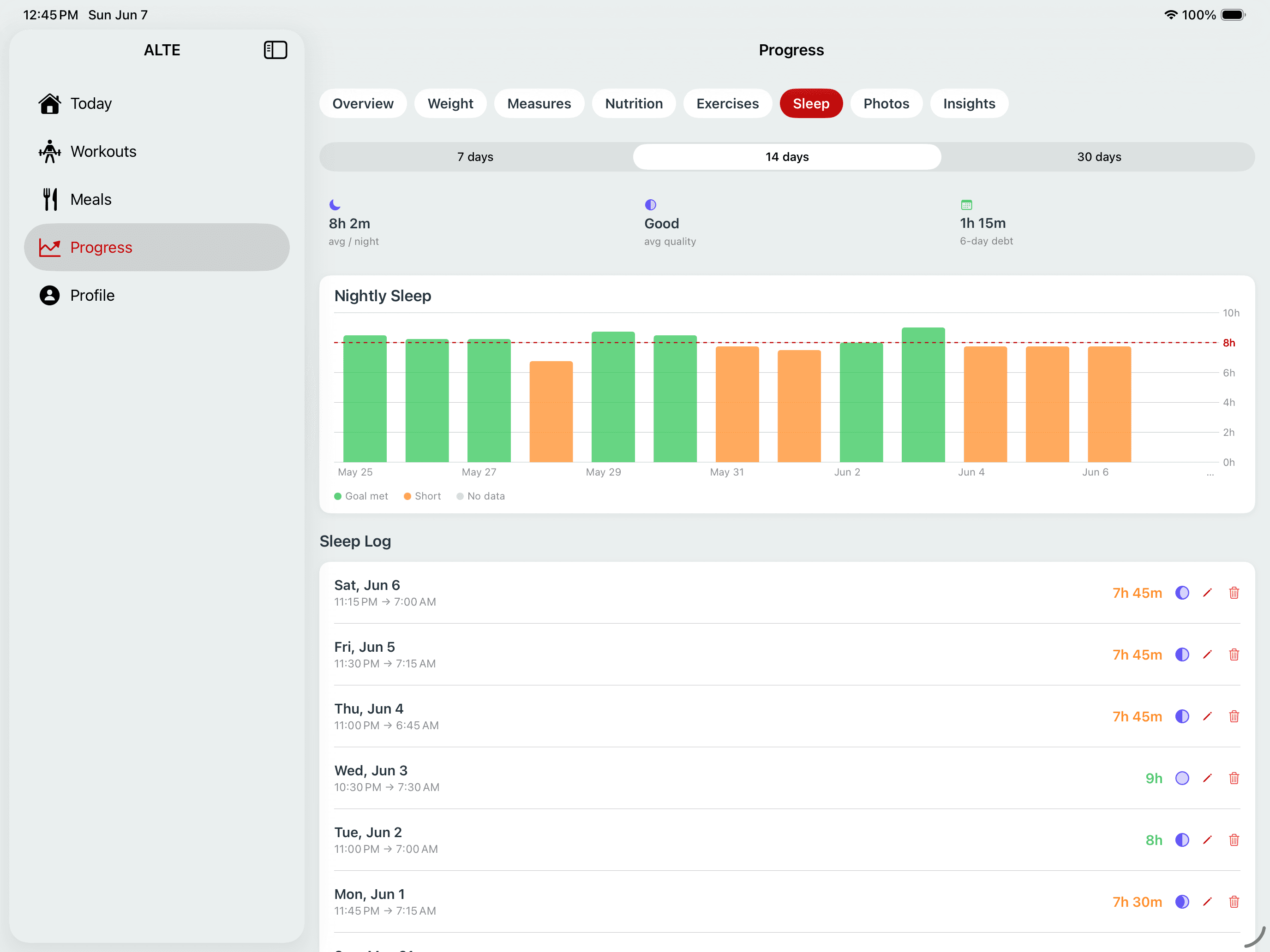1270x952 pixels.
Task: Select the Jun 3 bar in chart
Action: click(923, 395)
